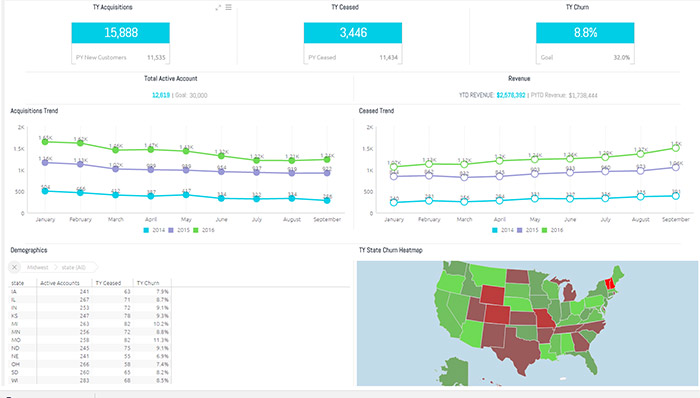The width and height of the screenshot is (700, 398).
Task: Click North Dakota on the churn heatmap
Action: (517, 276)
